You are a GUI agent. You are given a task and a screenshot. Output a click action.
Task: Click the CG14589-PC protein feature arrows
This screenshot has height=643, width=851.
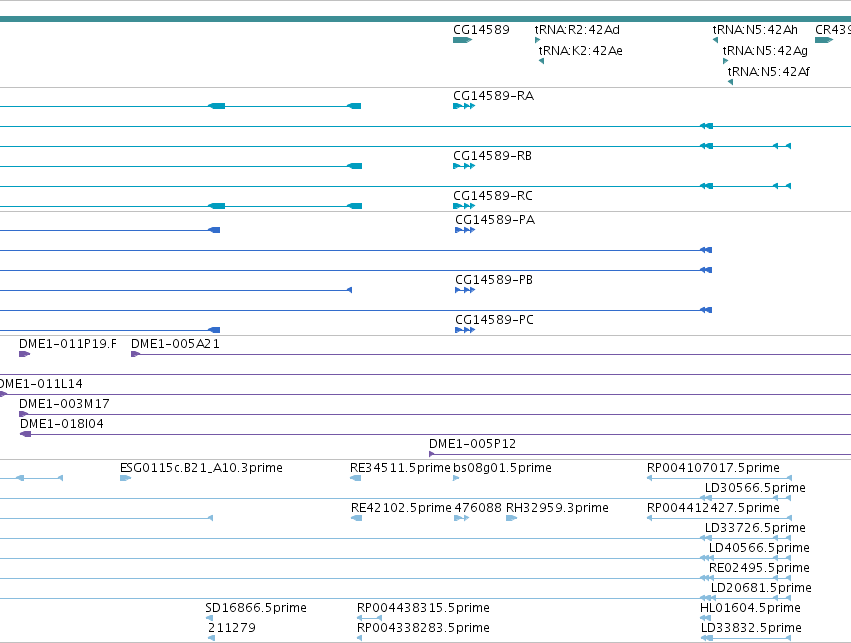click(465, 330)
